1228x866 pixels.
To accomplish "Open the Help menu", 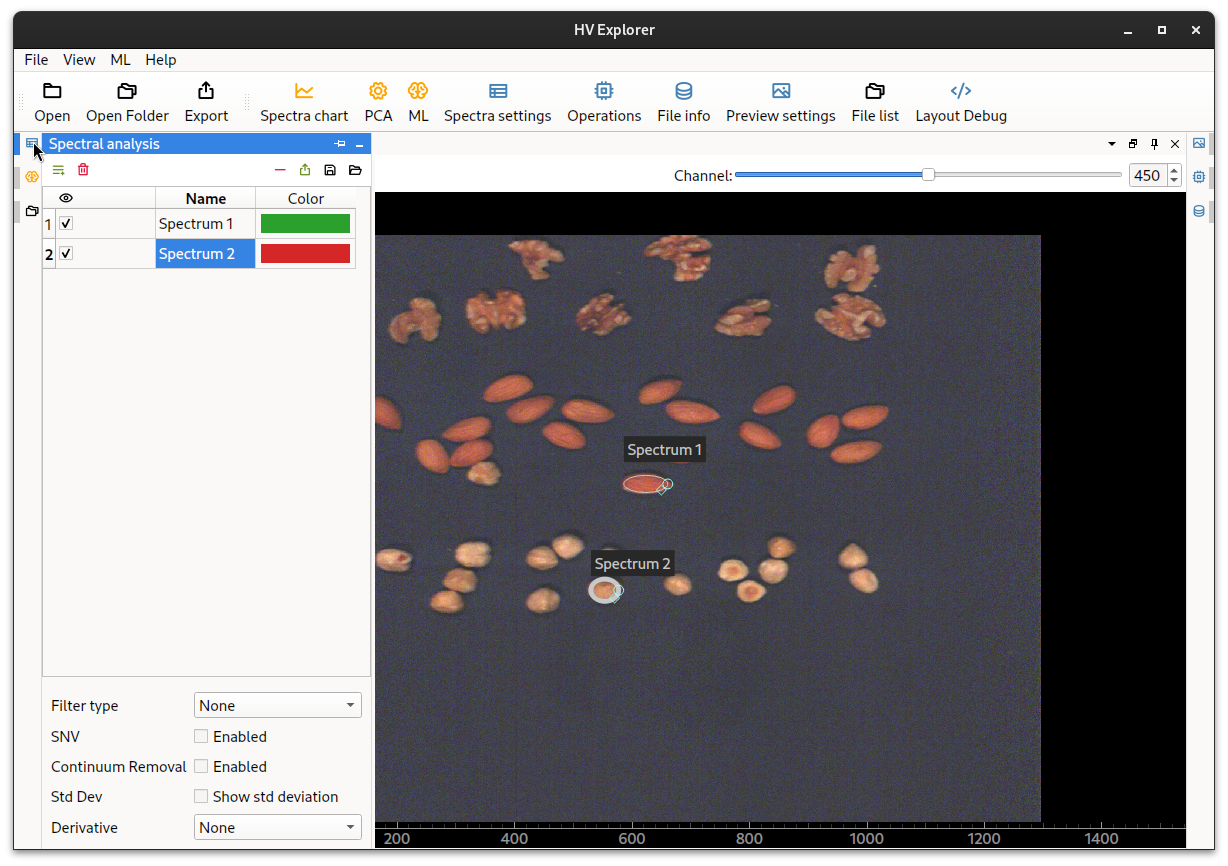I will [160, 60].
